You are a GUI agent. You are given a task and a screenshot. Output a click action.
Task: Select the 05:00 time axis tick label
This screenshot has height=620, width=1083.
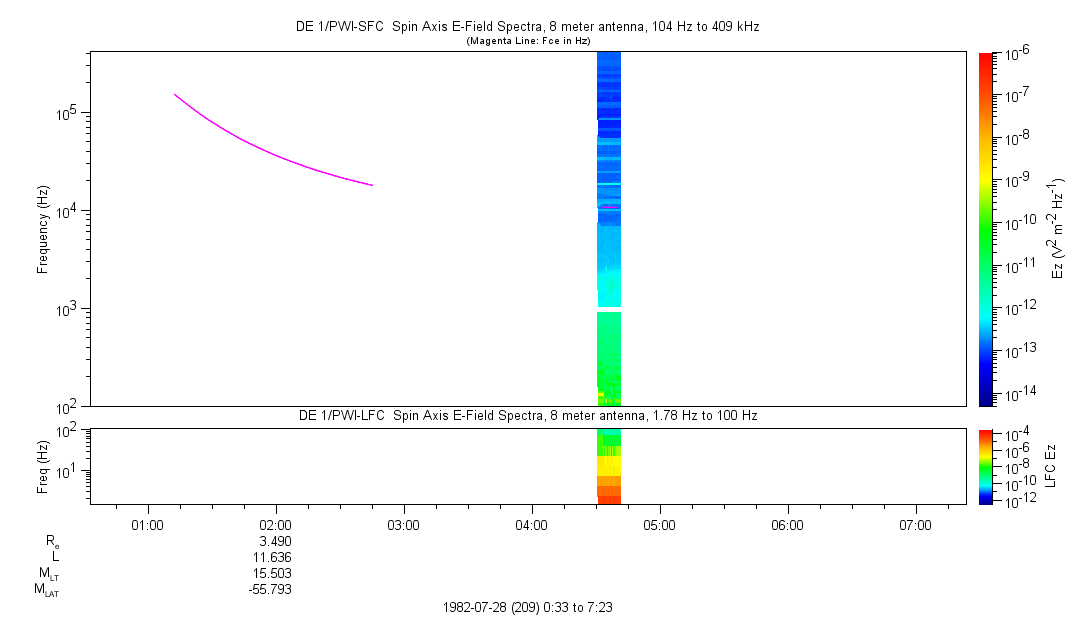pyautogui.click(x=659, y=524)
